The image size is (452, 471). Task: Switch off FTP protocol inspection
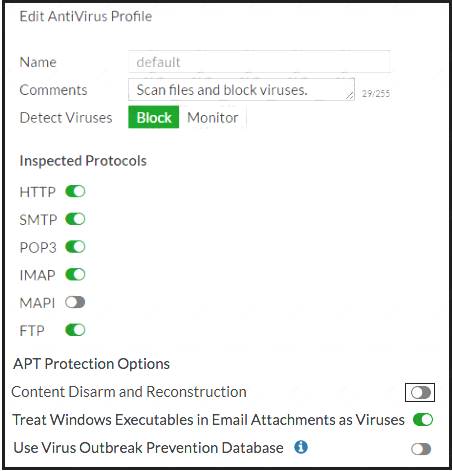click(x=75, y=330)
